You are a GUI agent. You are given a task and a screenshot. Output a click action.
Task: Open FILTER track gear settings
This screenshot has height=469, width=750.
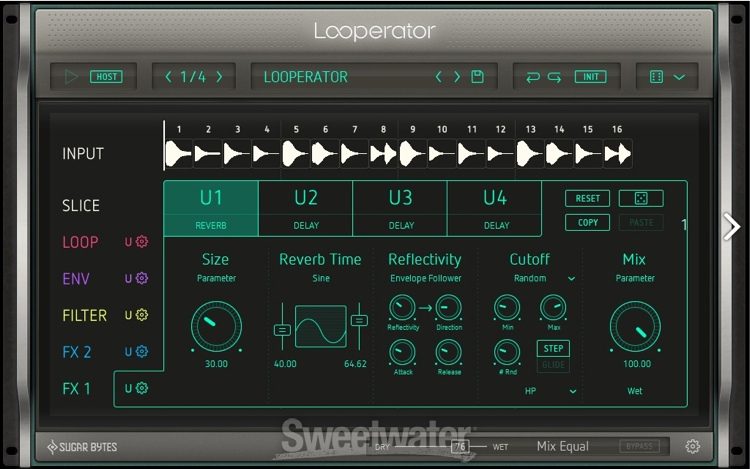click(142, 315)
